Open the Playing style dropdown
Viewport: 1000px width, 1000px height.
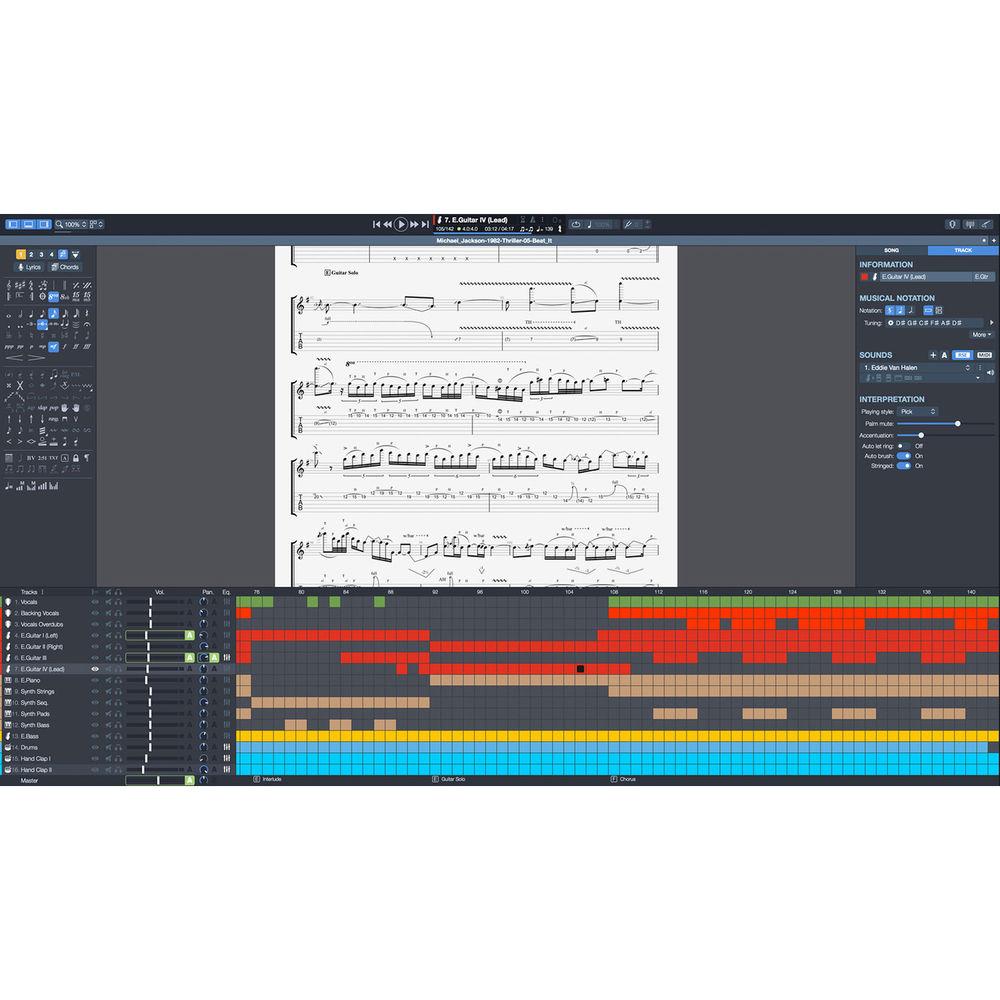[x=916, y=411]
